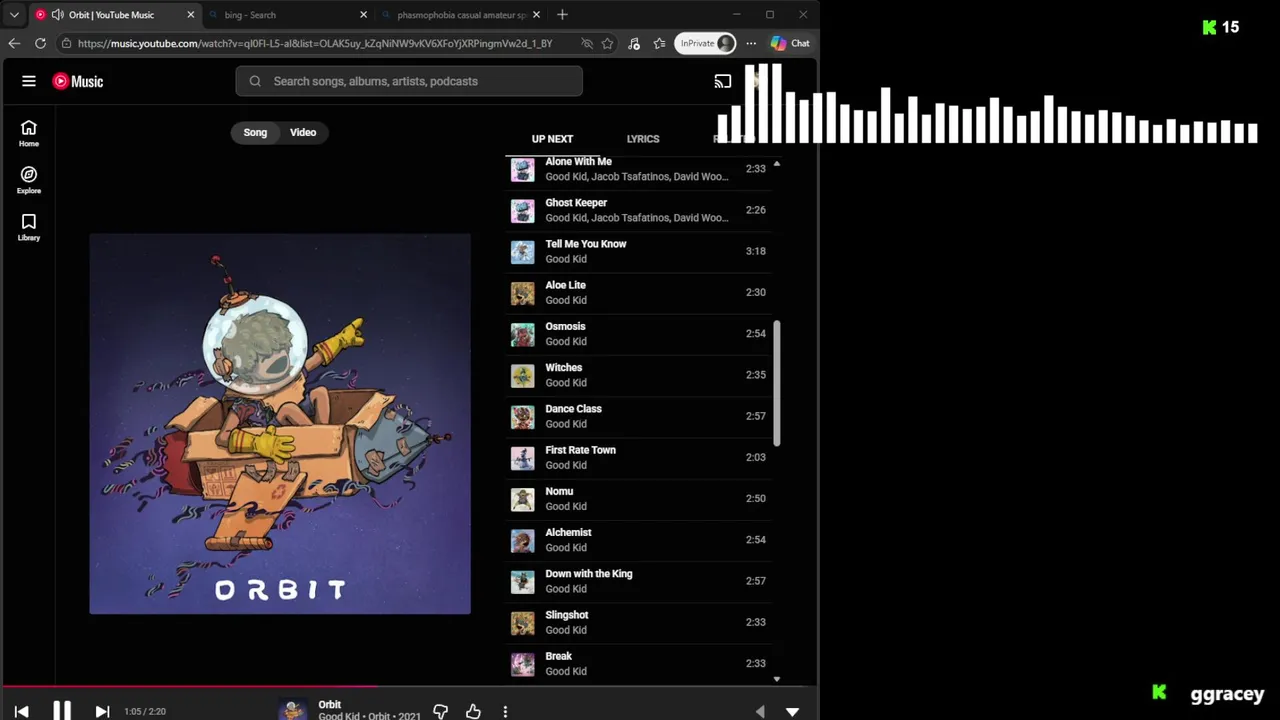1280x720 pixels.
Task: Open the YouTube Music hamburger menu
Action: click(x=29, y=81)
